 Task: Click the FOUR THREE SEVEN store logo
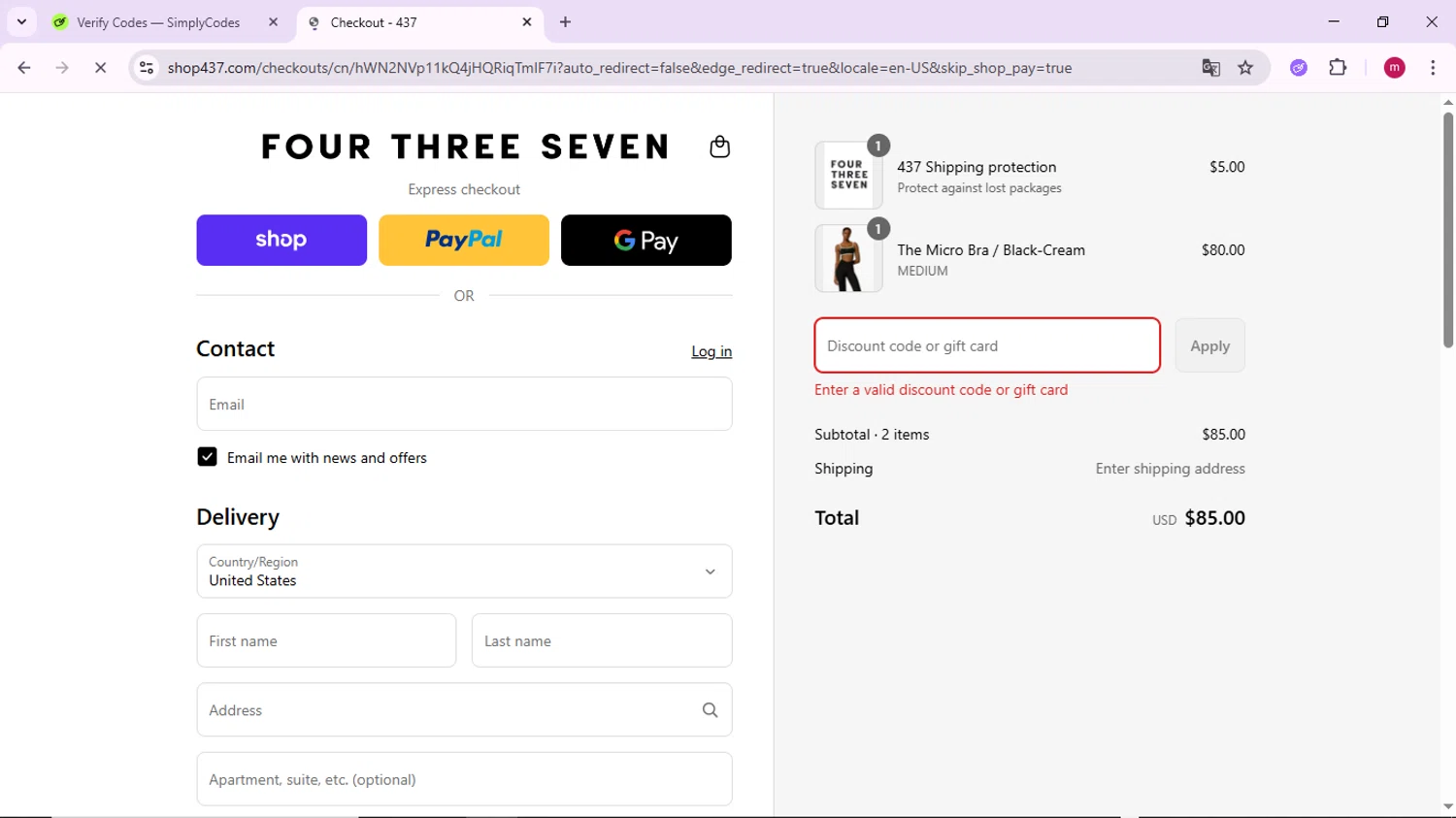[x=465, y=147]
